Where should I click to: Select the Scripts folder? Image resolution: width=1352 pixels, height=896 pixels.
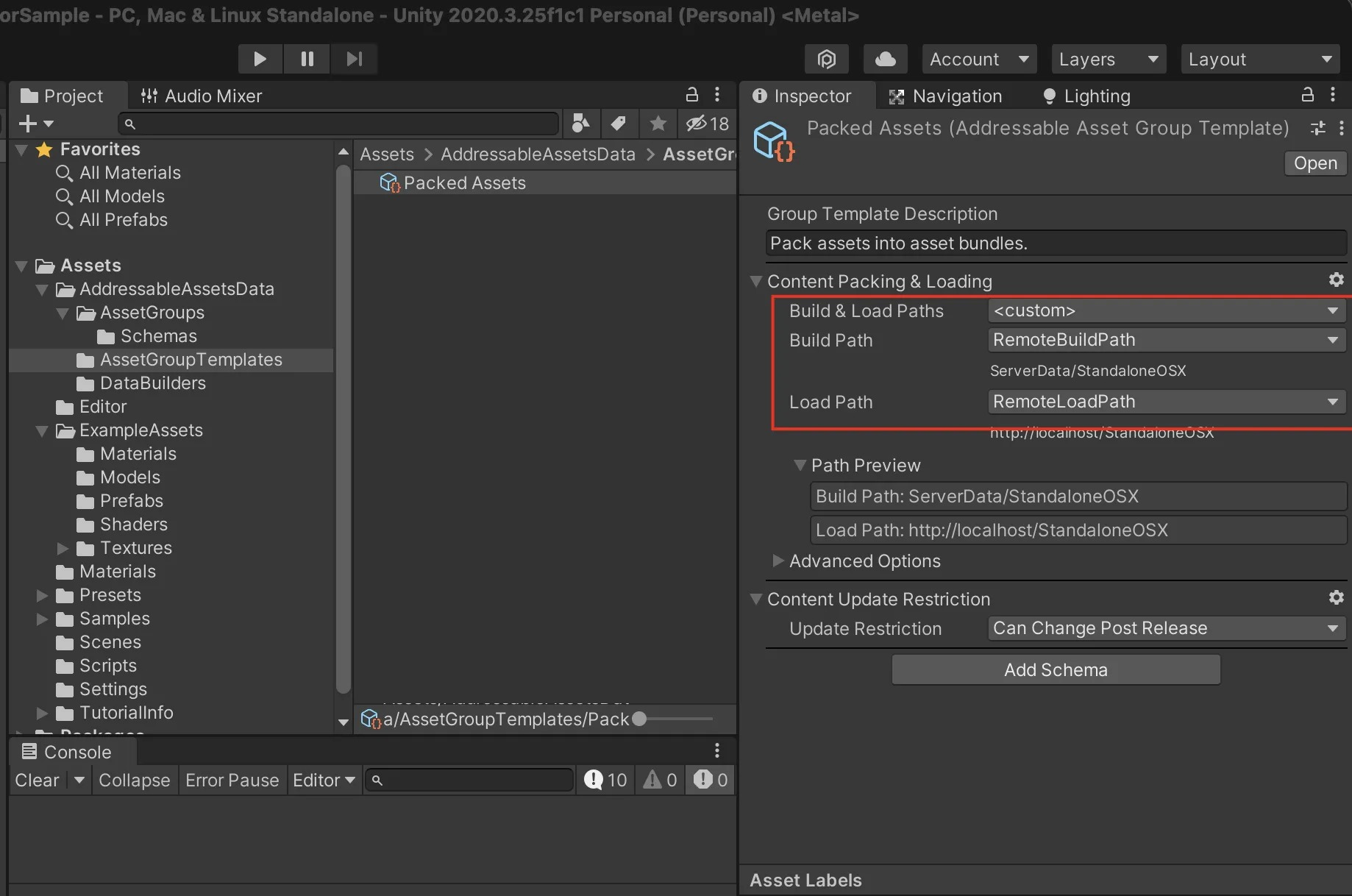pyautogui.click(x=107, y=666)
